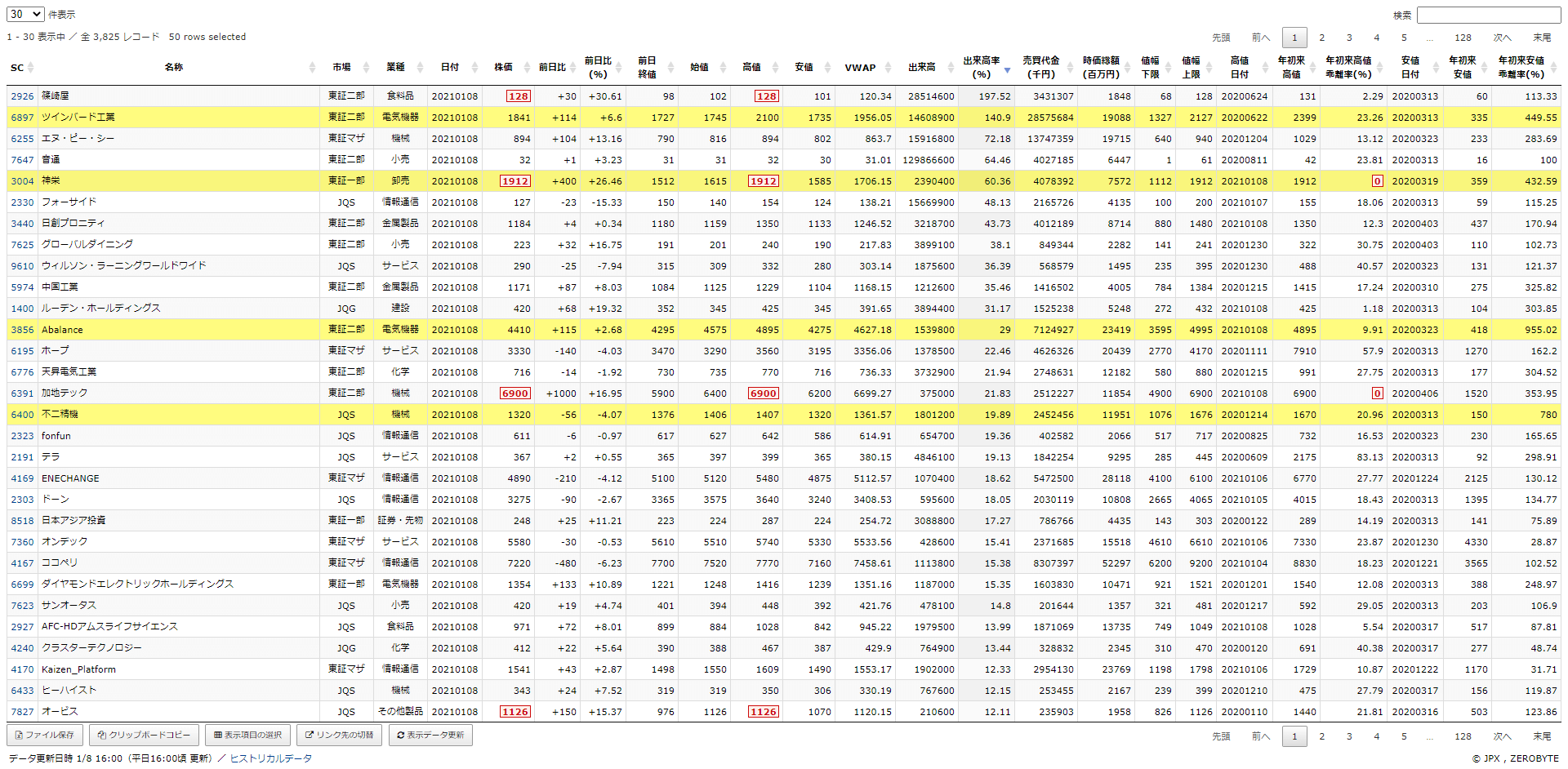This screenshot has width=1568, height=769.
Task: Open ヒストリカルデータ link
Action: pyautogui.click(x=271, y=758)
